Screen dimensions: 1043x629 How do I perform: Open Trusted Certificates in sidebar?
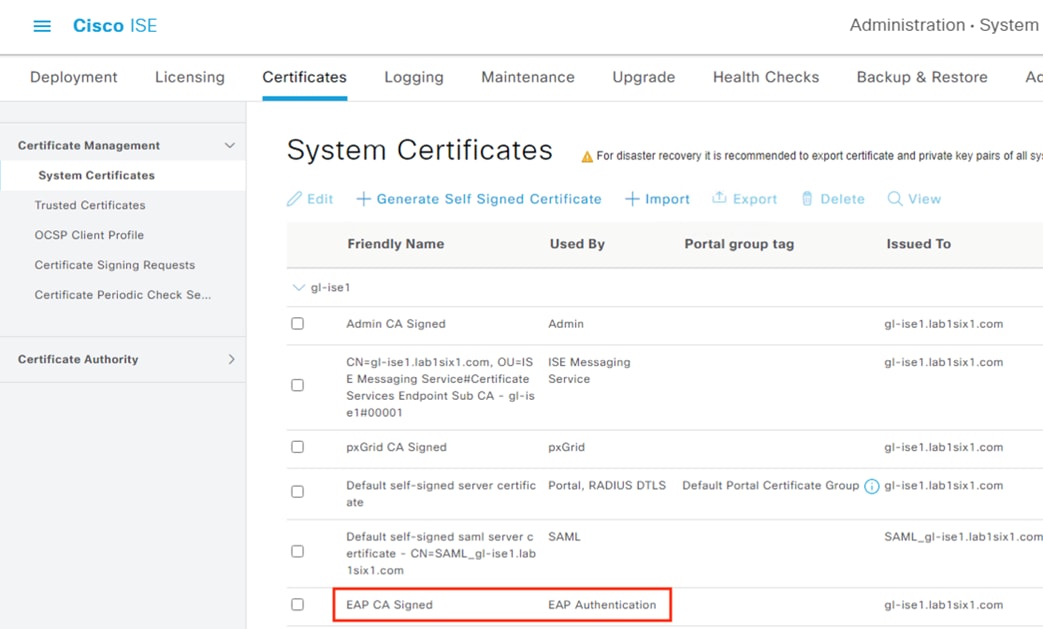pyautogui.click(x=90, y=205)
